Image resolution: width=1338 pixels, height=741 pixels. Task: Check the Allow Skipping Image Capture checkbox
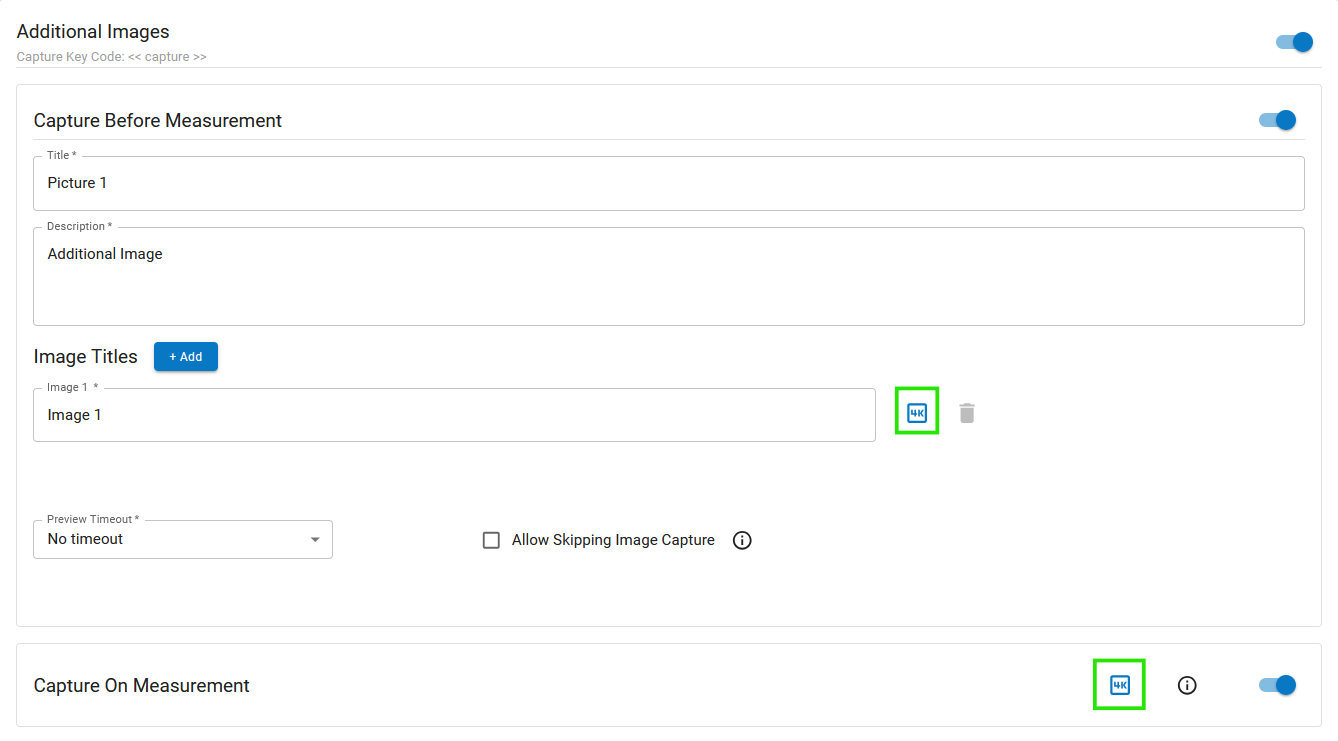(x=491, y=540)
